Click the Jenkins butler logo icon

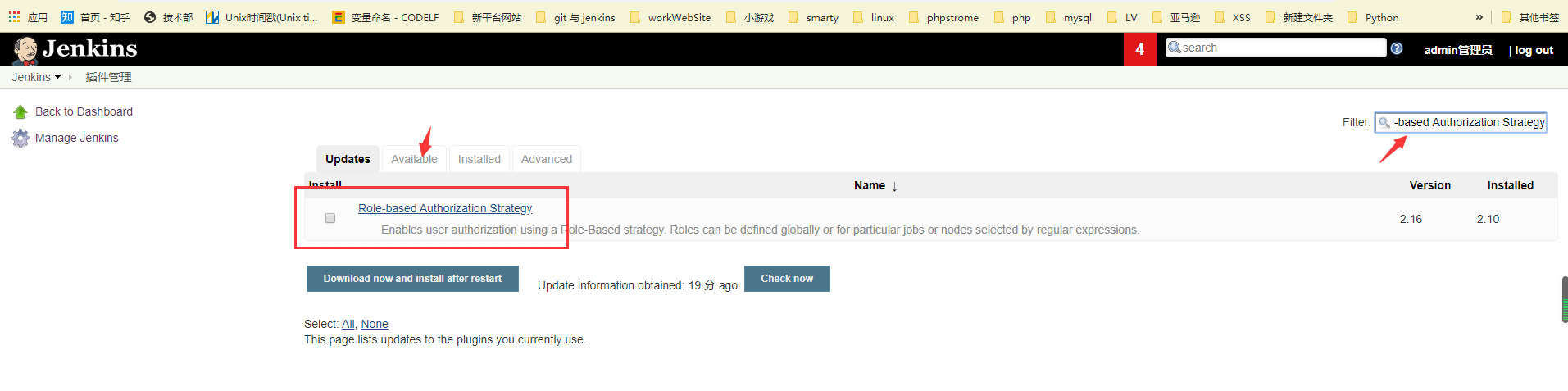(x=25, y=50)
